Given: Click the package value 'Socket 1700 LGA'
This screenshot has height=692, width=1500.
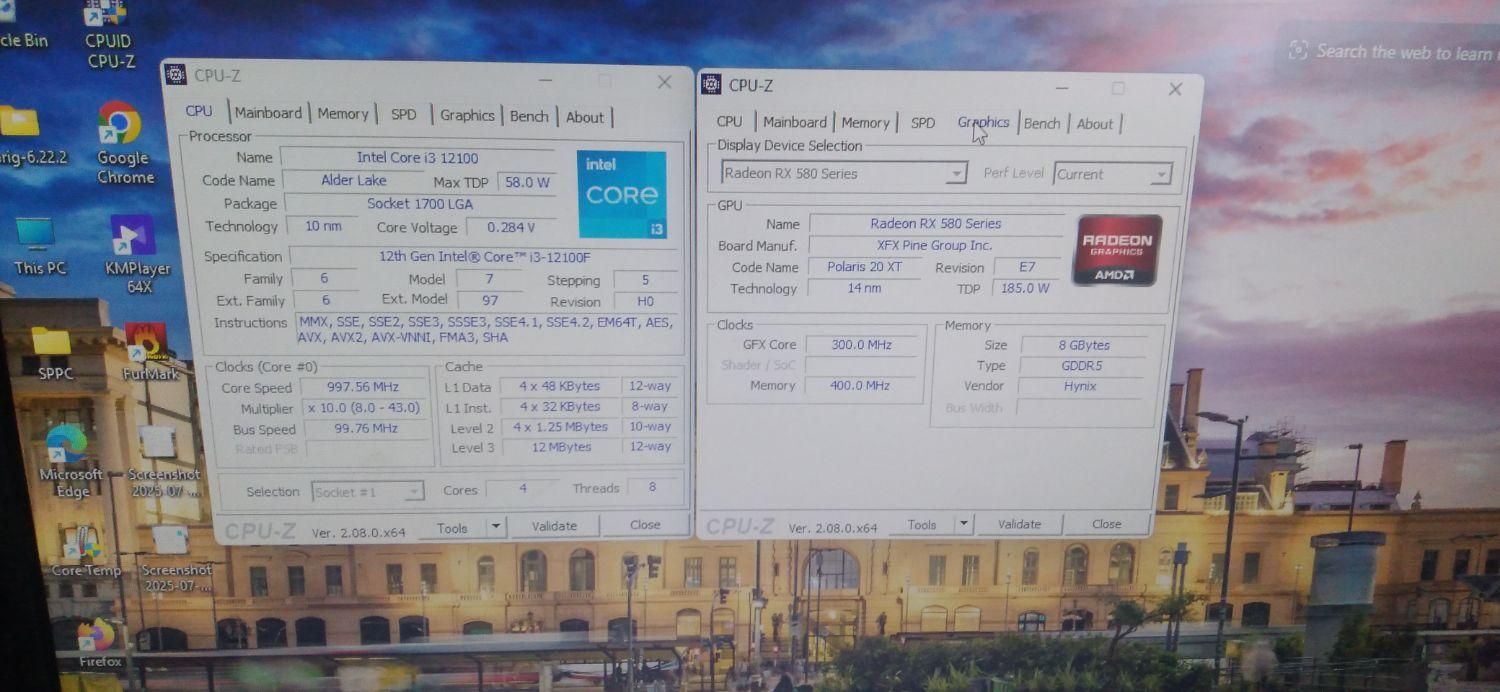Looking at the screenshot, I should coord(419,203).
